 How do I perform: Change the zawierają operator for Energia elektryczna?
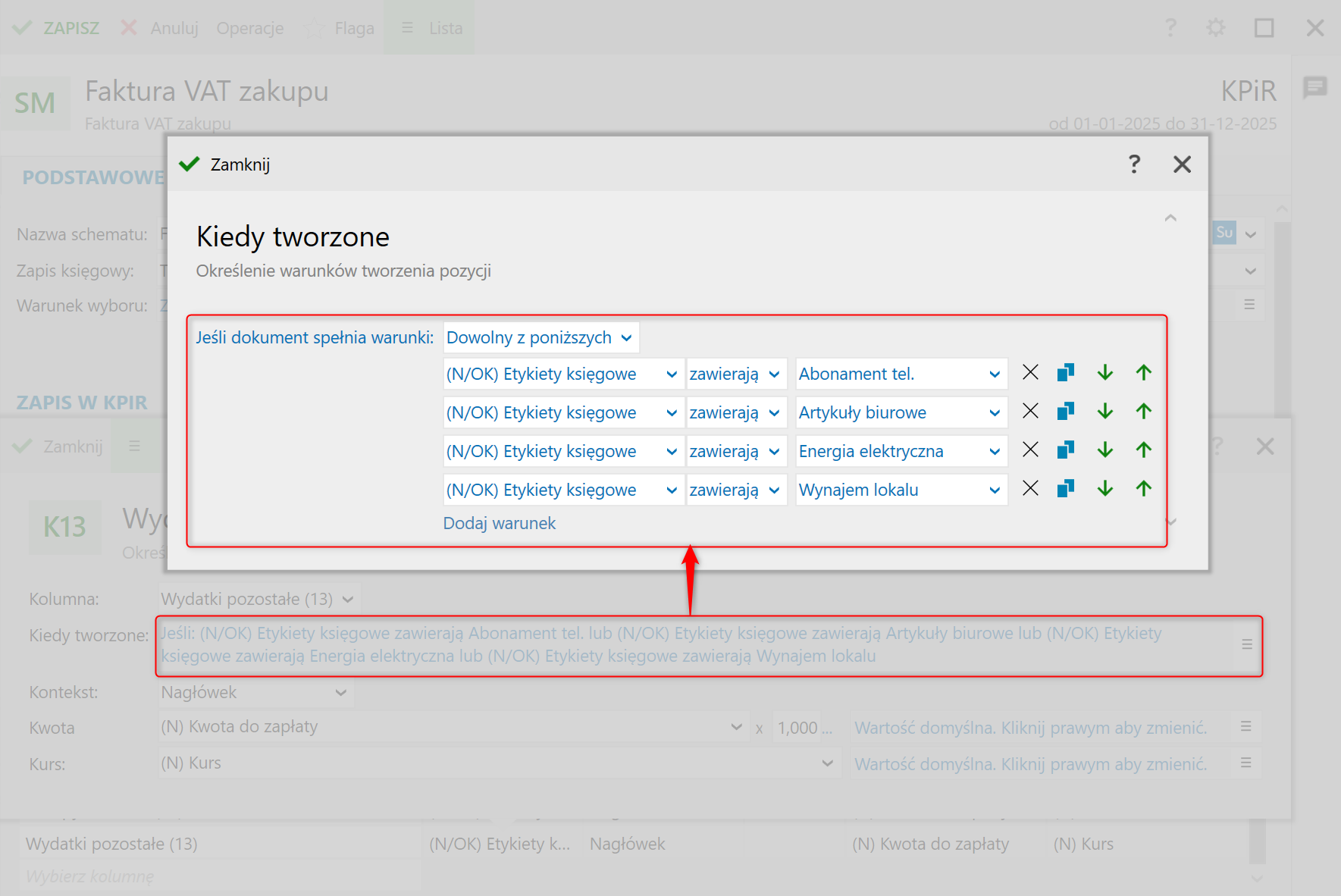[735, 452]
